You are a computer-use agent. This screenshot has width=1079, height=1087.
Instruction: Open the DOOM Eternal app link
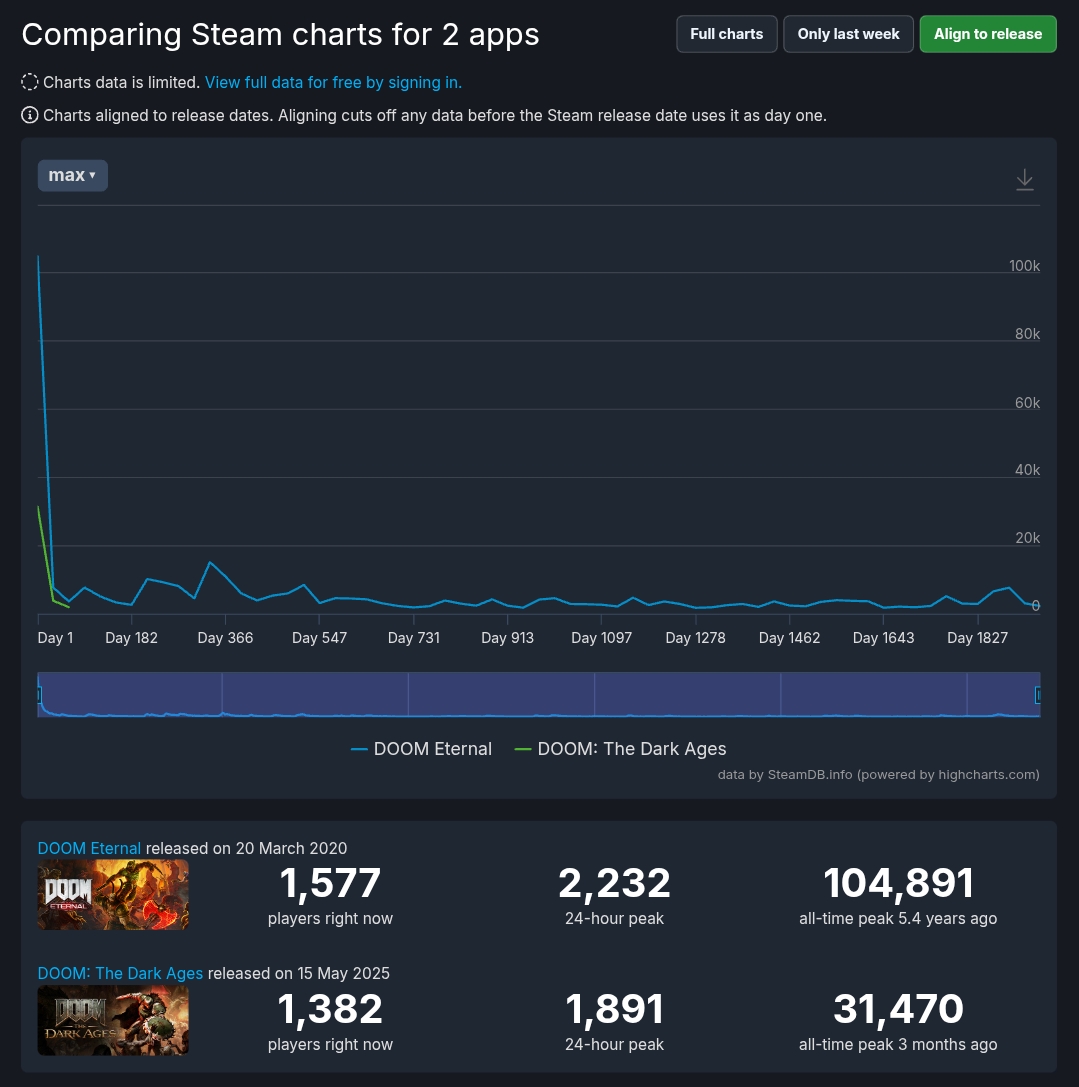[x=89, y=848]
